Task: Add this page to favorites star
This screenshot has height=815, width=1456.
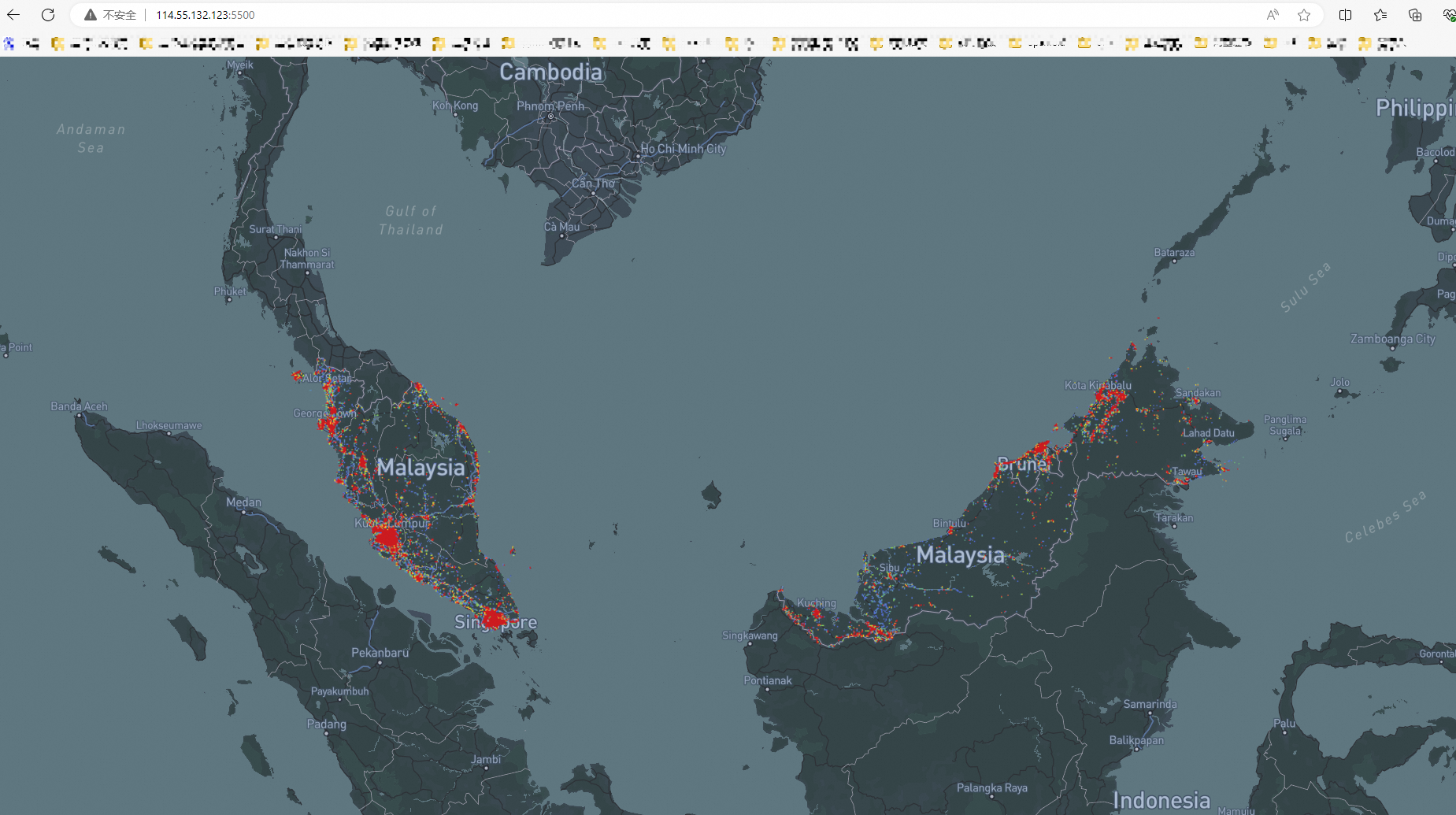Action: (x=1304, y=15)
